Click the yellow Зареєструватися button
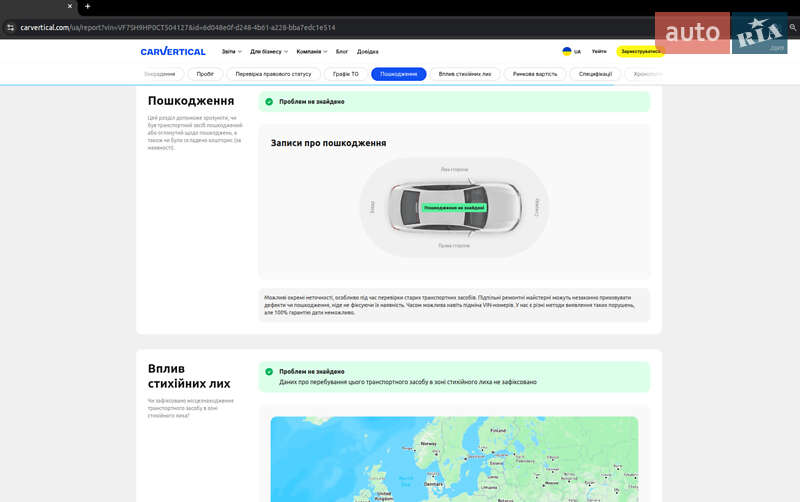The height and width of the screenshot is (502, 800). [640, 52]
